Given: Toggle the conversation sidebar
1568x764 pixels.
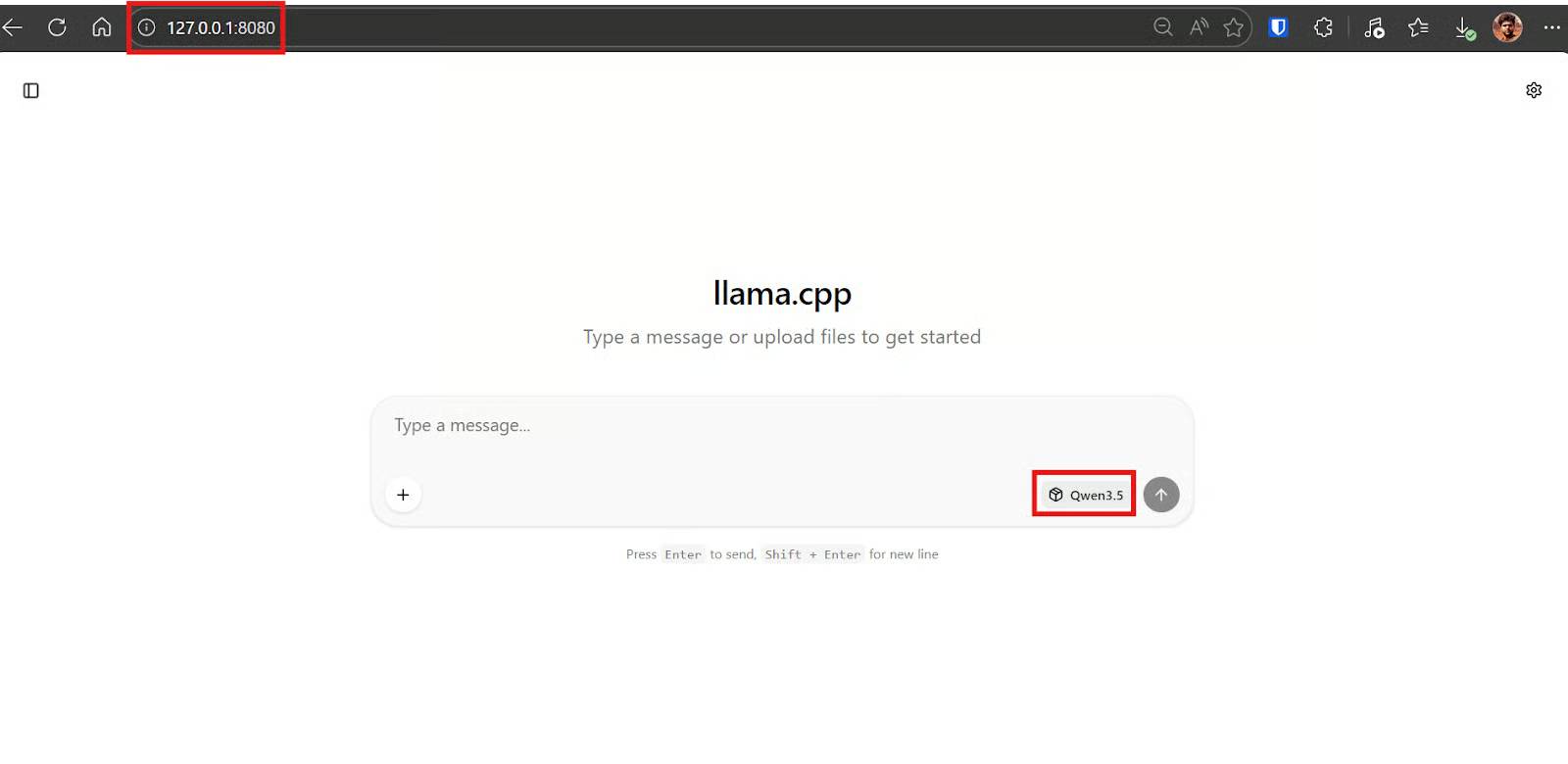Looking at the screenshot, I should click(x=30, y=89).
